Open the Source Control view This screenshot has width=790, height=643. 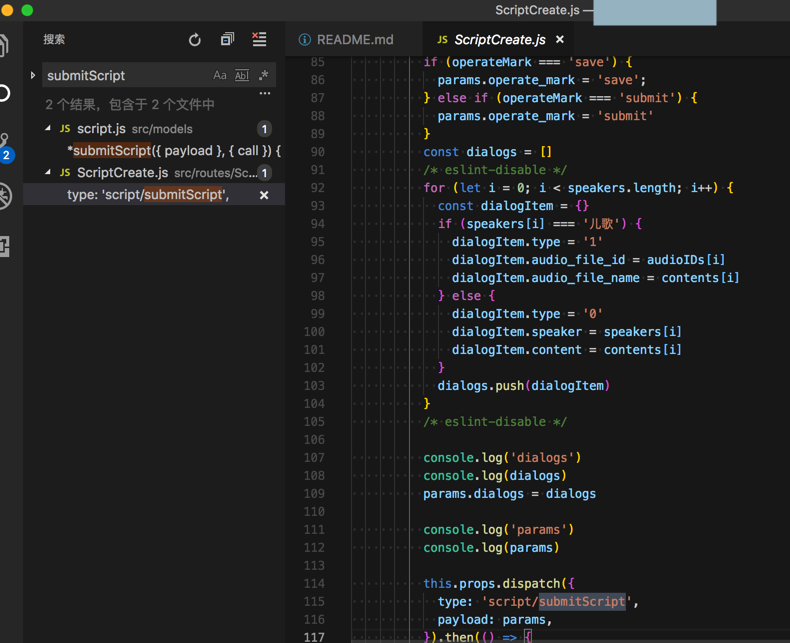[5, 146]
